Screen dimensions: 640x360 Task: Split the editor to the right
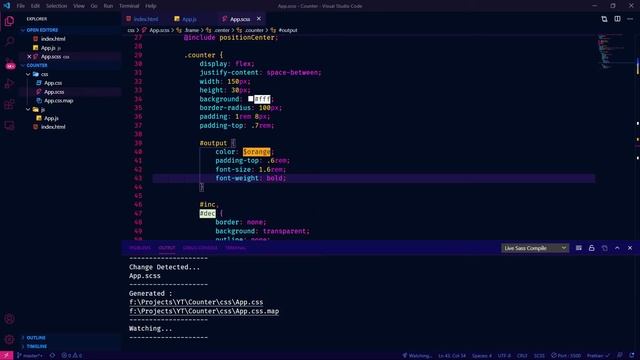(617, 19)
